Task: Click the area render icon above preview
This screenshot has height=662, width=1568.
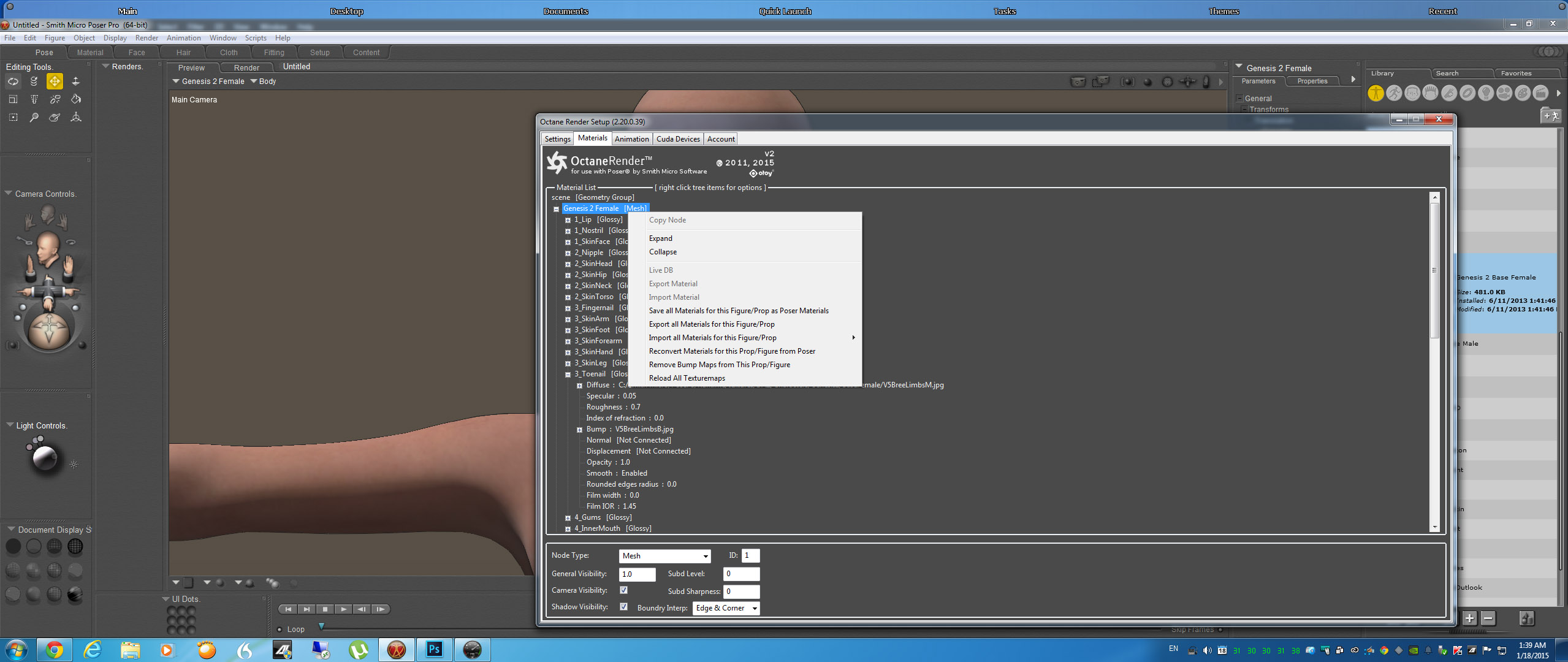Action: click(1101, 82)
